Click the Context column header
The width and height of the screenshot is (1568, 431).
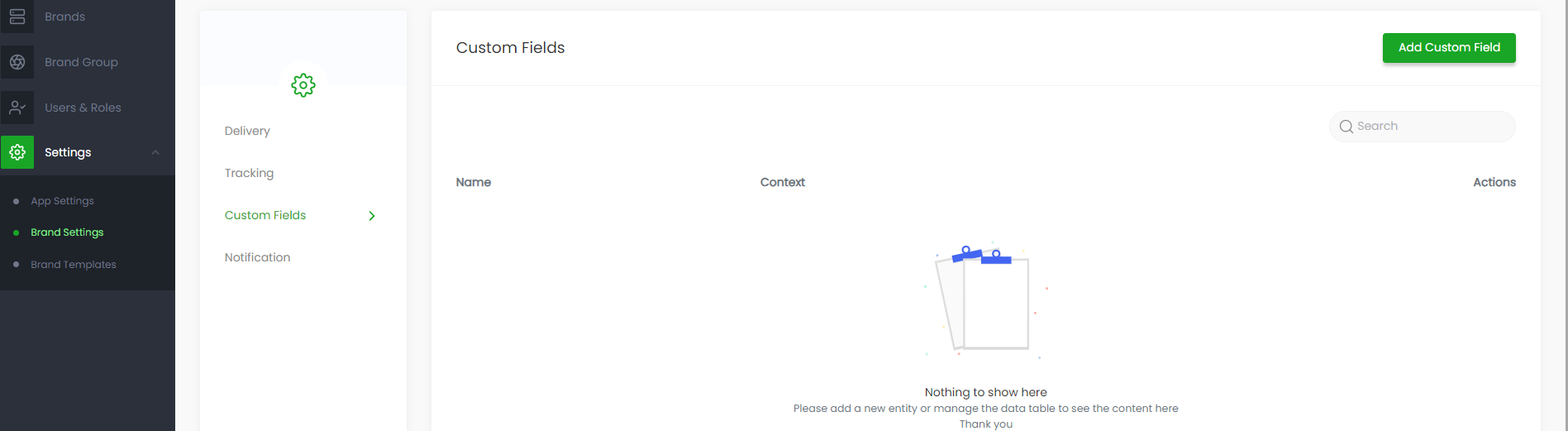782,182
